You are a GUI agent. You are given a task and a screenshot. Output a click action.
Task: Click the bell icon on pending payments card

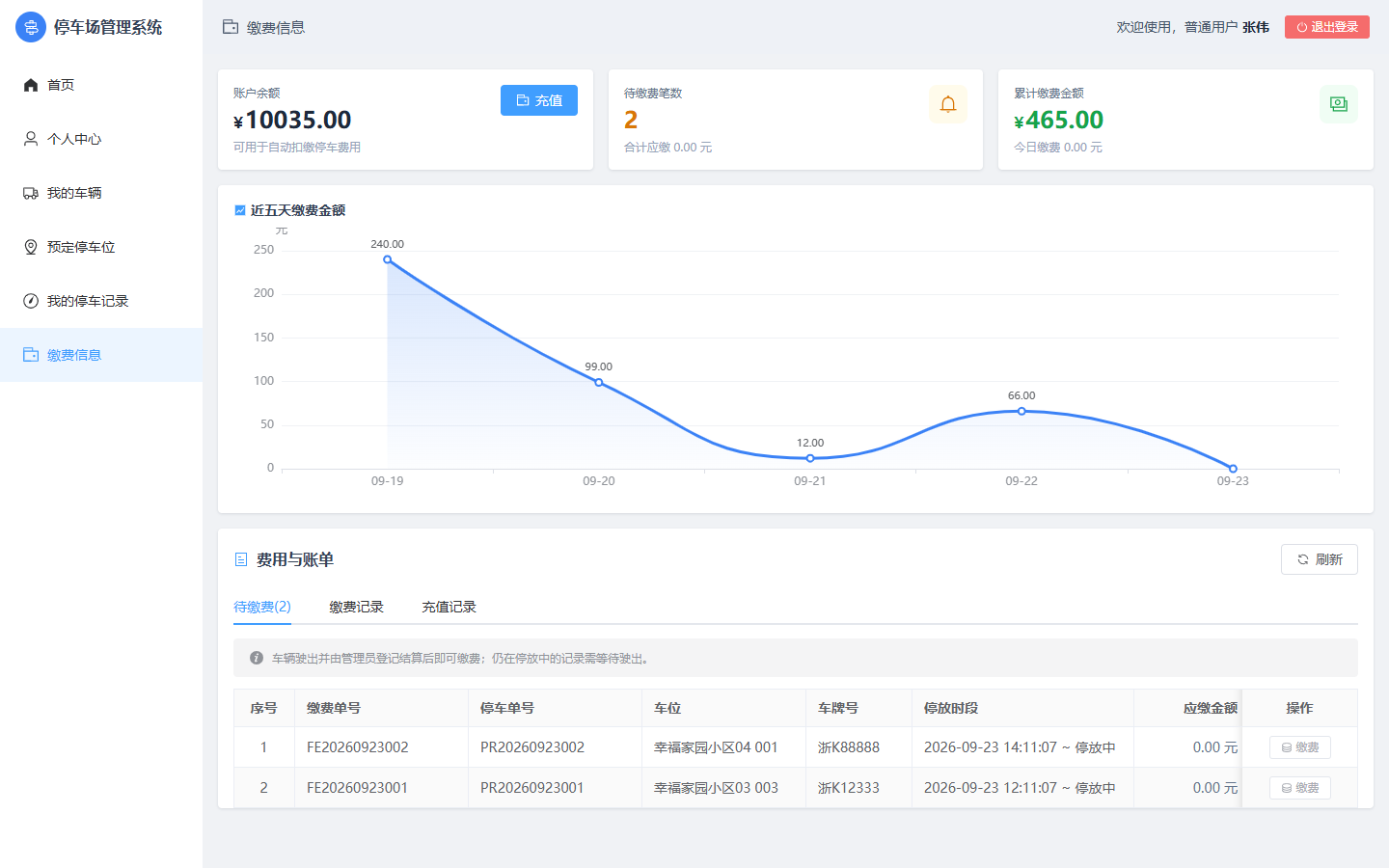(x=948, y=104)
